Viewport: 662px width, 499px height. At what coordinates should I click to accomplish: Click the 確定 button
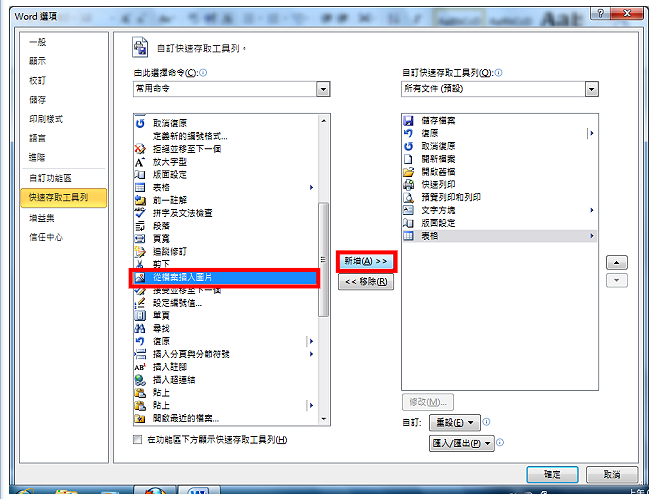point(552,475)
